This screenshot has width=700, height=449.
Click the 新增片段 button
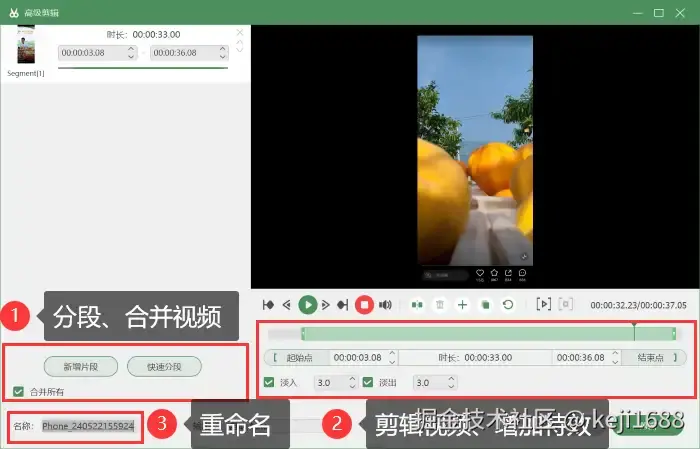(81, 367)
